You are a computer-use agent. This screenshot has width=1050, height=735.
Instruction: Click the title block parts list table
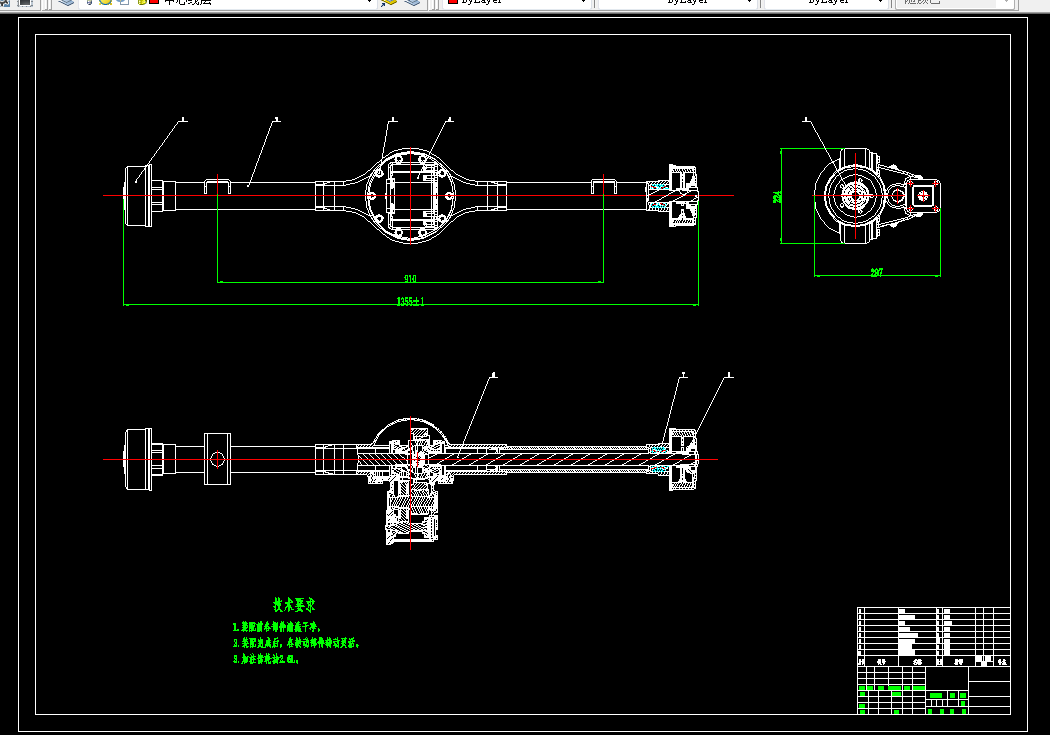(933, 637)
